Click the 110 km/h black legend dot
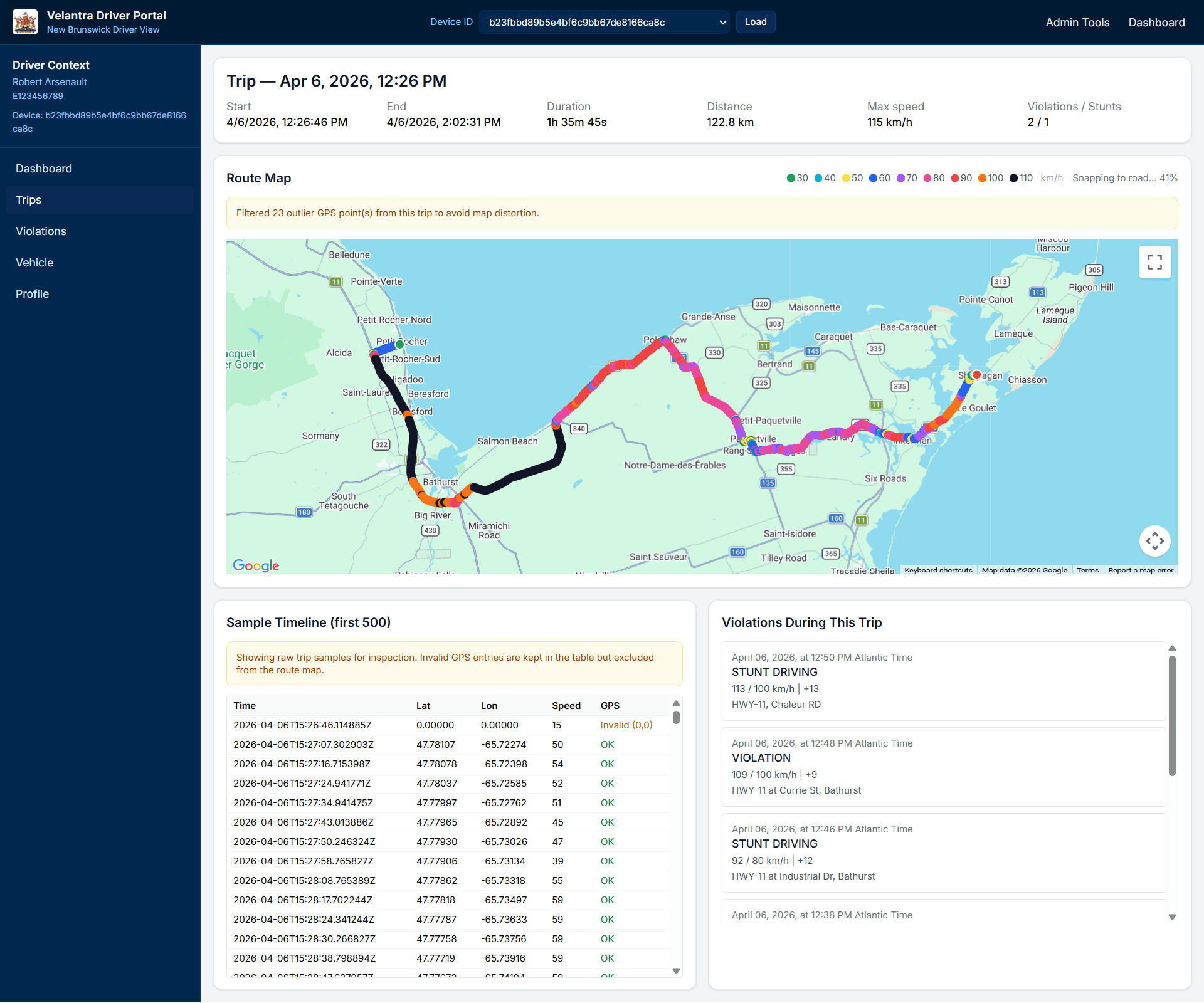1204x1003 pixels. click(x=1013, y=178)
